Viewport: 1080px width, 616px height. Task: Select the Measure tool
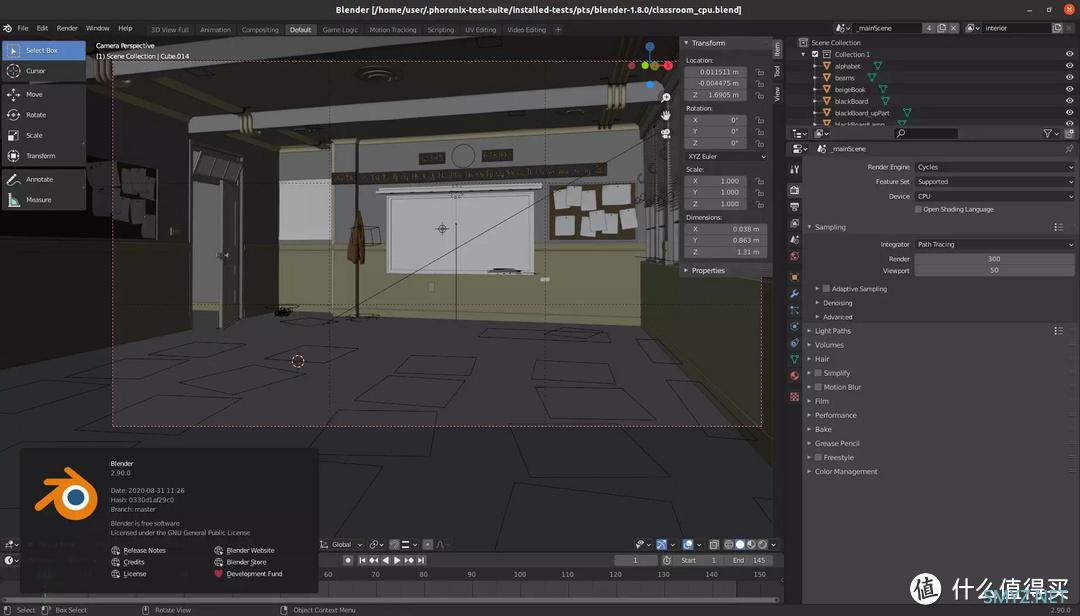44,200
